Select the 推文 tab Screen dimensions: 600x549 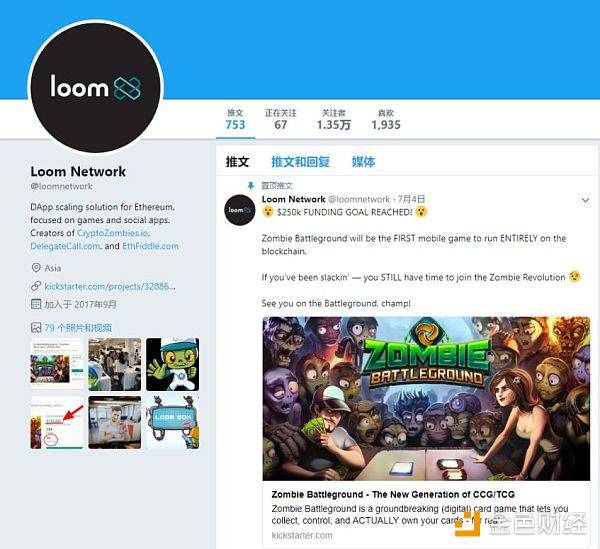point(237,162)
